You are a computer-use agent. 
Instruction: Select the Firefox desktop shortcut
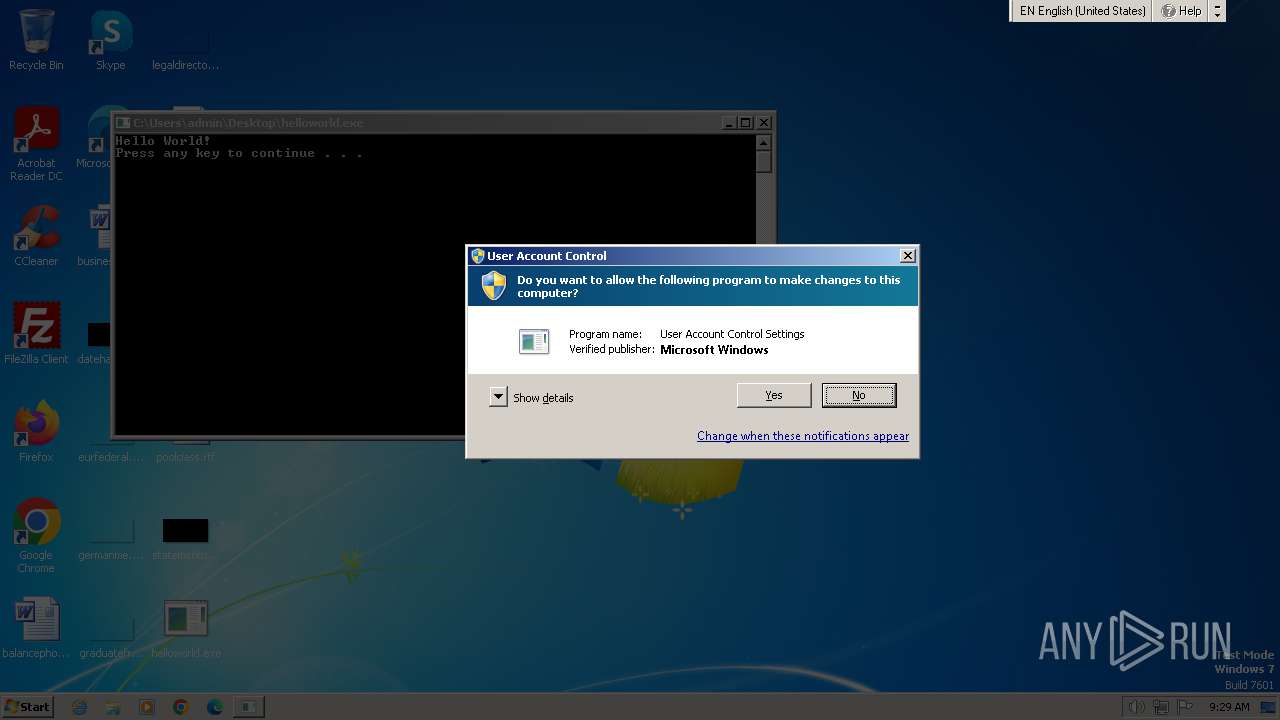pyautogui.click(x=36, y=431)
